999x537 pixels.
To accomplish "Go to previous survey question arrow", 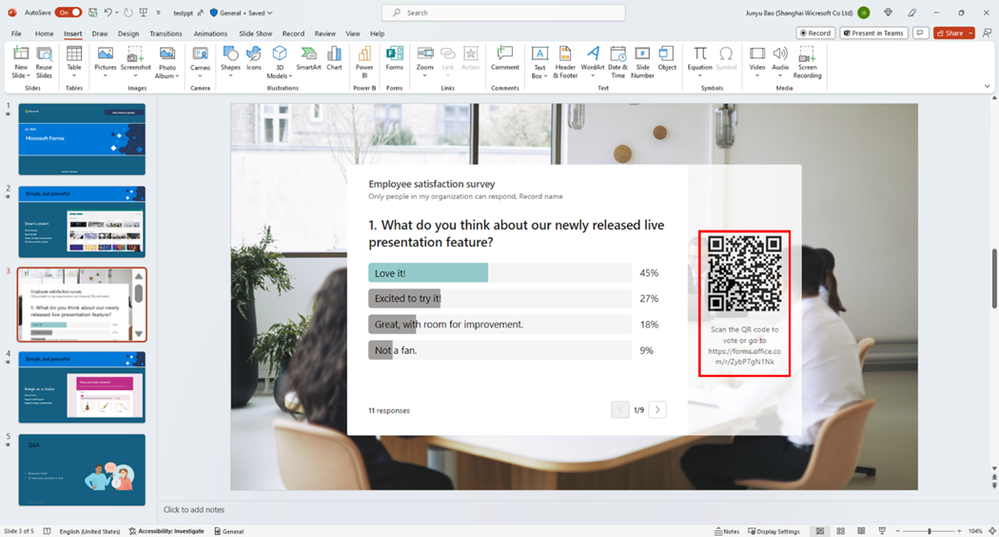I will point(620,410).
